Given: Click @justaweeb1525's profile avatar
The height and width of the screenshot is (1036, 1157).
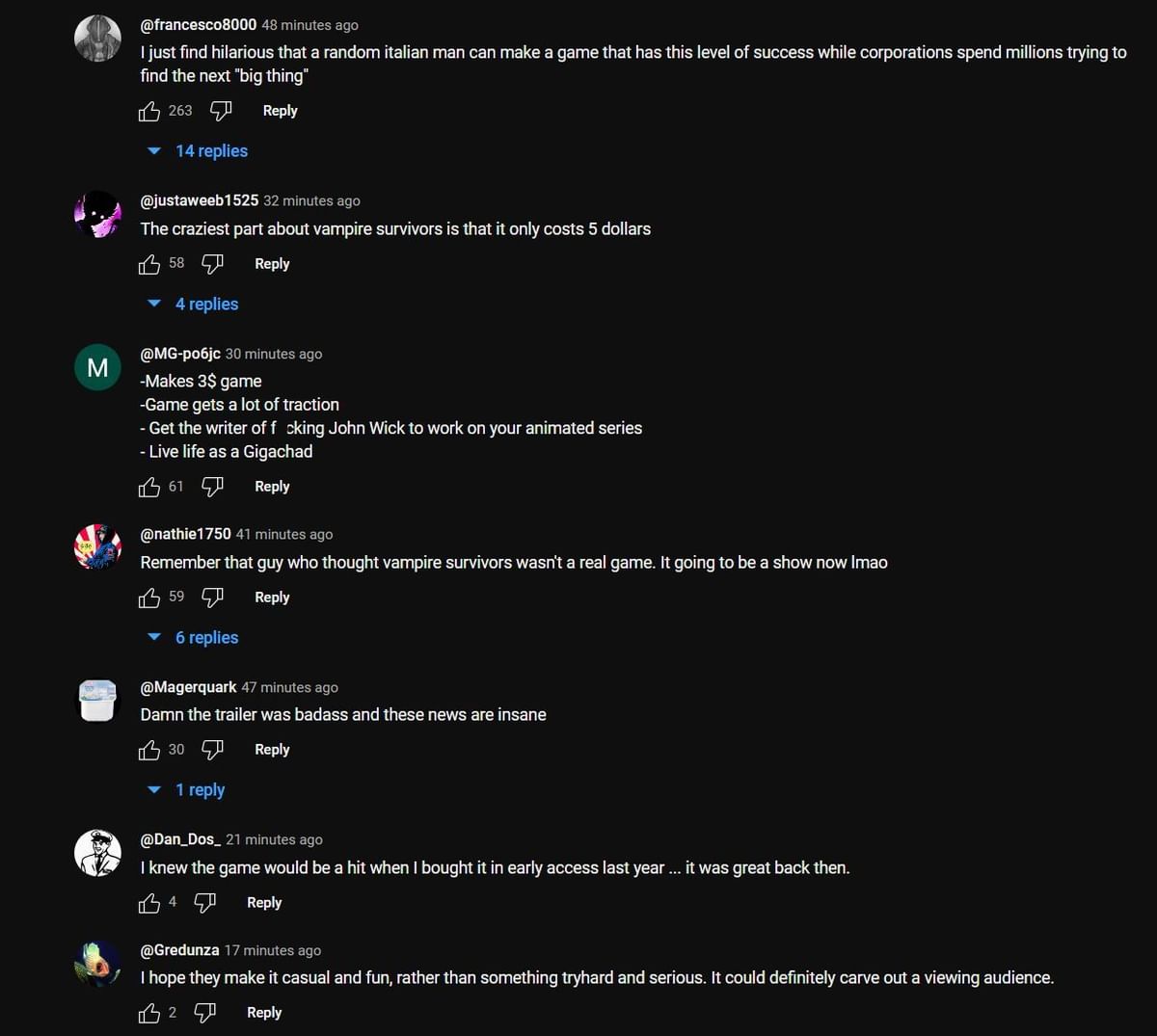Looking at the screenshot, I should [97, 215].
